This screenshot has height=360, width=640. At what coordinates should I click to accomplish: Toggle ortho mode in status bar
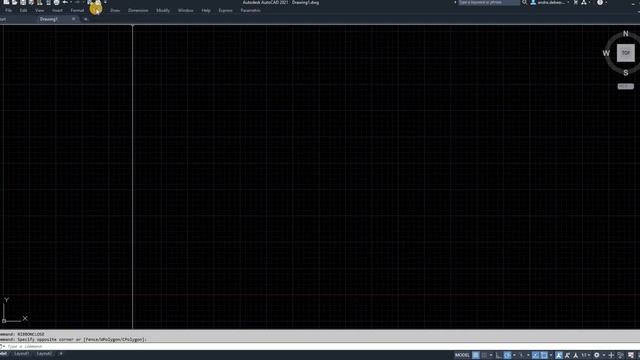498,355
